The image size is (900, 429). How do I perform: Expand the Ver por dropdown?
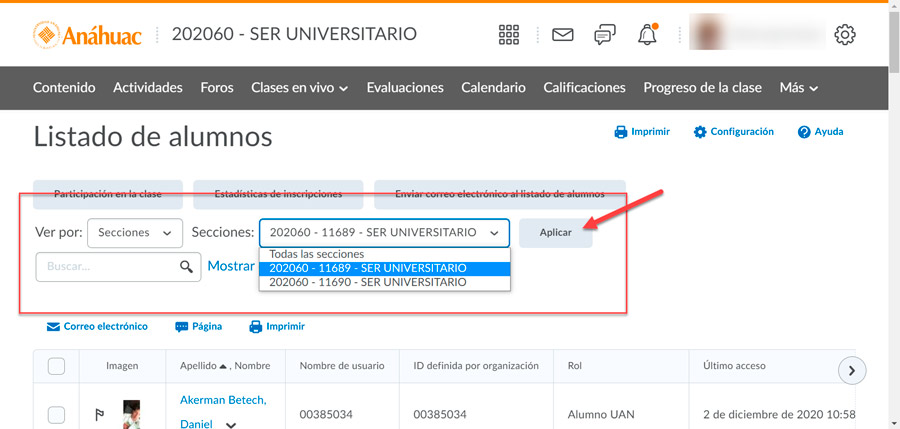[x=135, y=232]
